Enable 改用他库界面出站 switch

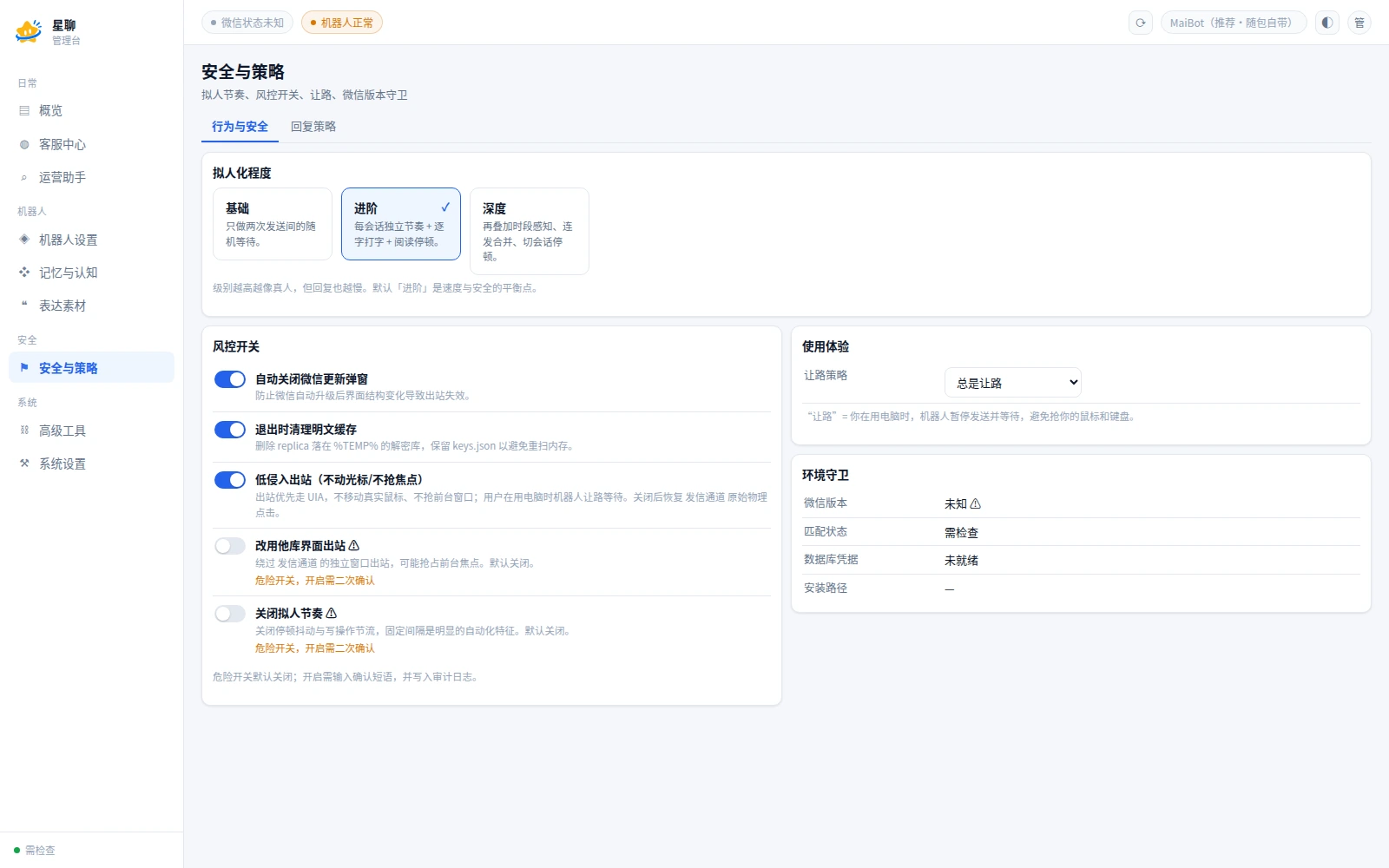click(x=230, y=546)
